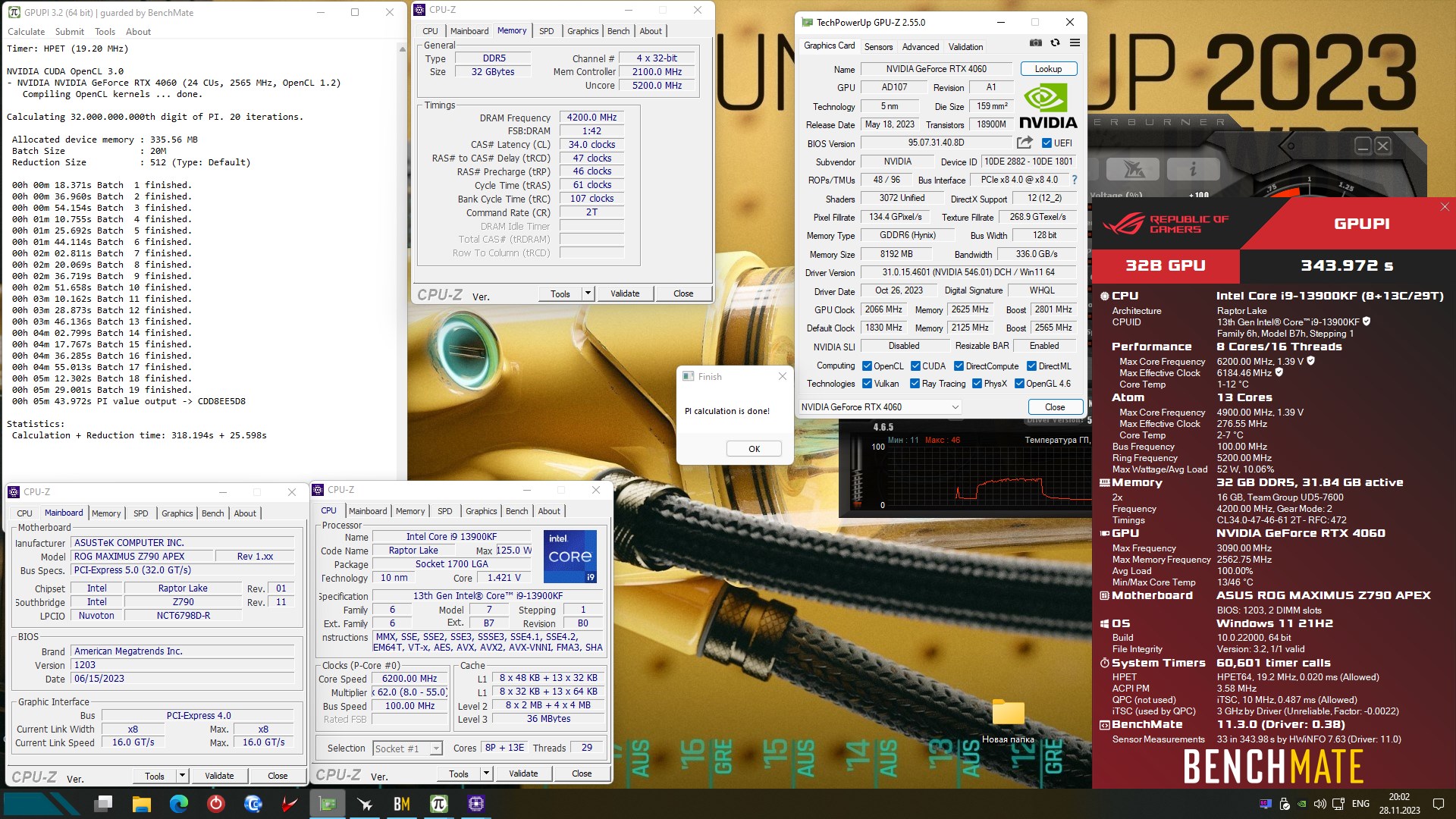Screen dimensions: 1456x819
Task: Open network tray icon
Action: pyautogui.click(x=1338, y=804)
